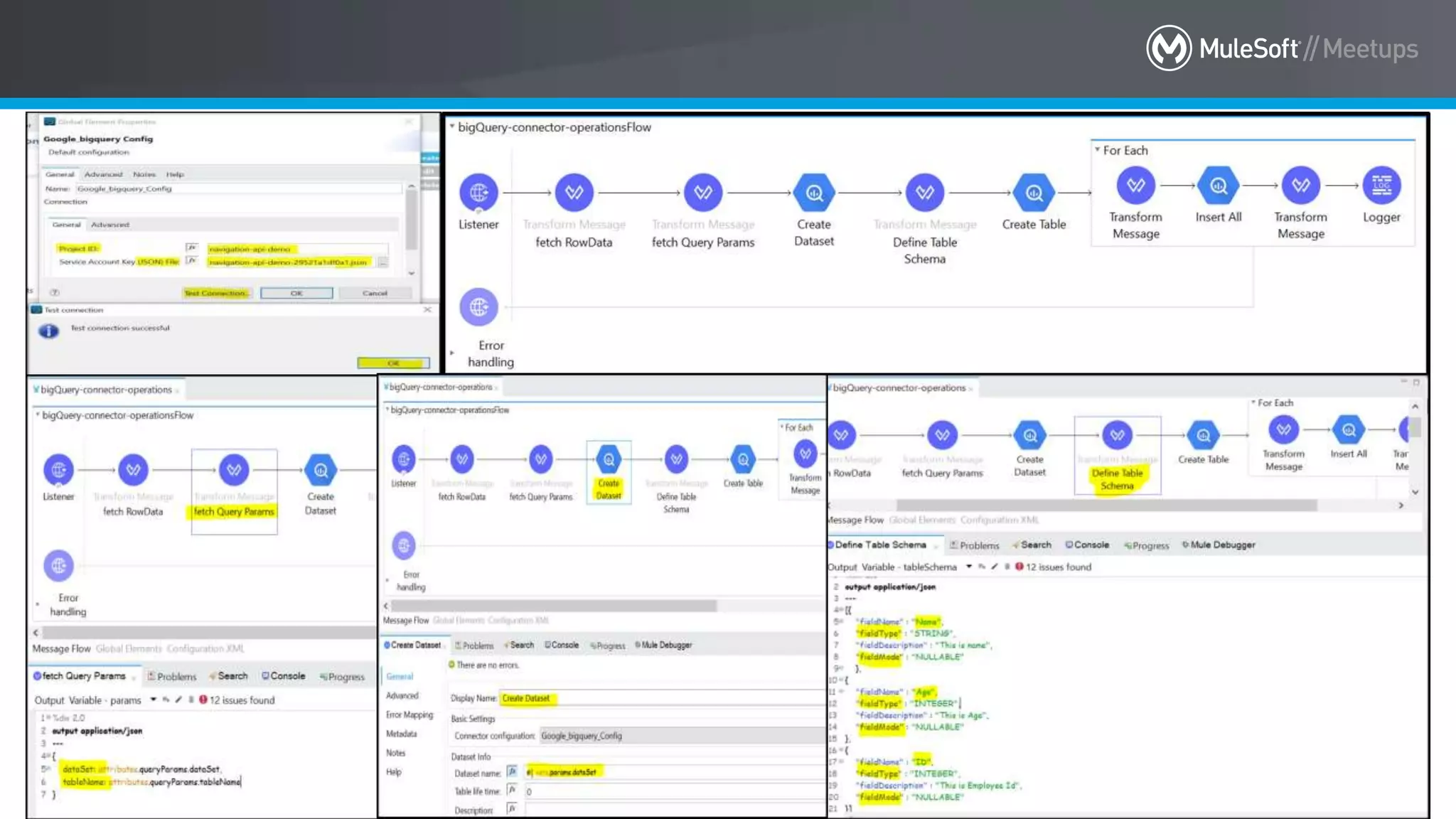The height and width of the screenshot is (819, 1456).
Task: Click Insert All node in main flow
Action: [1219, 186]
